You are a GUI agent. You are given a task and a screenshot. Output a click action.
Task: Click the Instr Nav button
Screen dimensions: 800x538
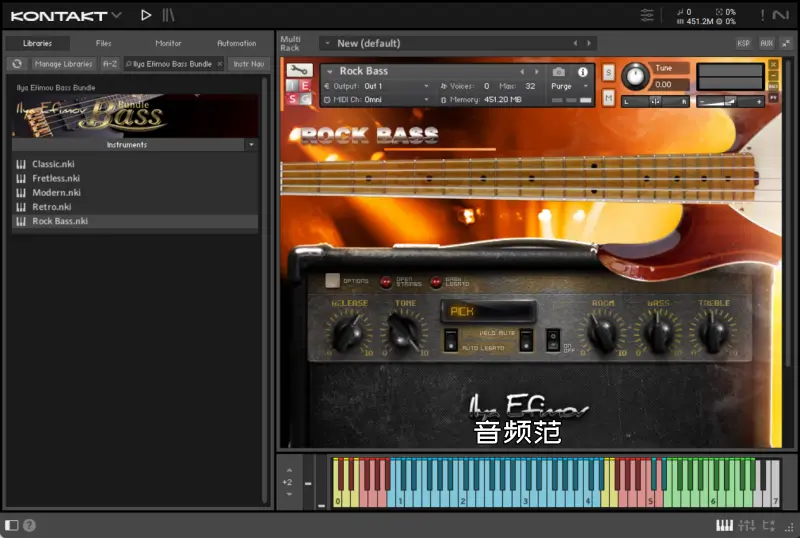[248, 64]
